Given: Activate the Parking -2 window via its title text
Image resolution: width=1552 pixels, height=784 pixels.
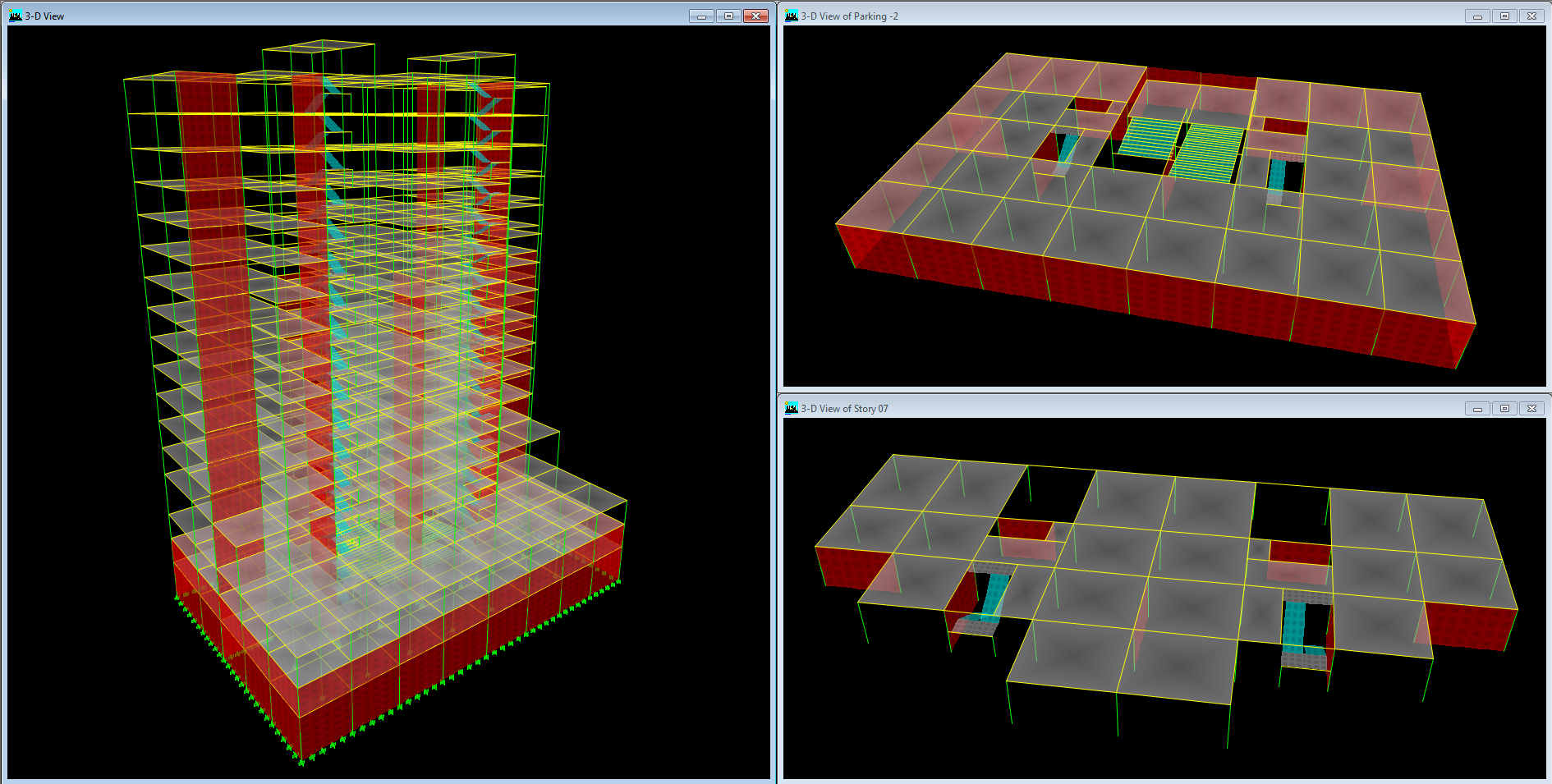Looking at the screenshot, I should tap(849, 16).
